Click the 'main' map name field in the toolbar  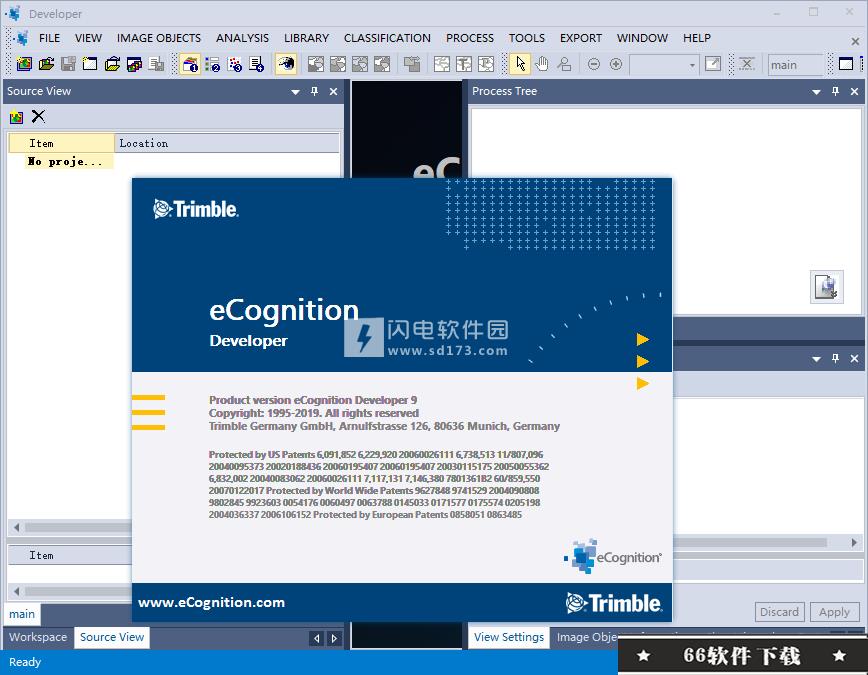[x=795, y=65]
